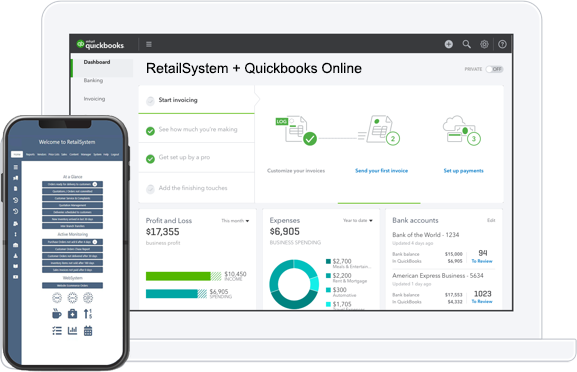
Task: Click the expenses donut chart
Action: point(294,284)
